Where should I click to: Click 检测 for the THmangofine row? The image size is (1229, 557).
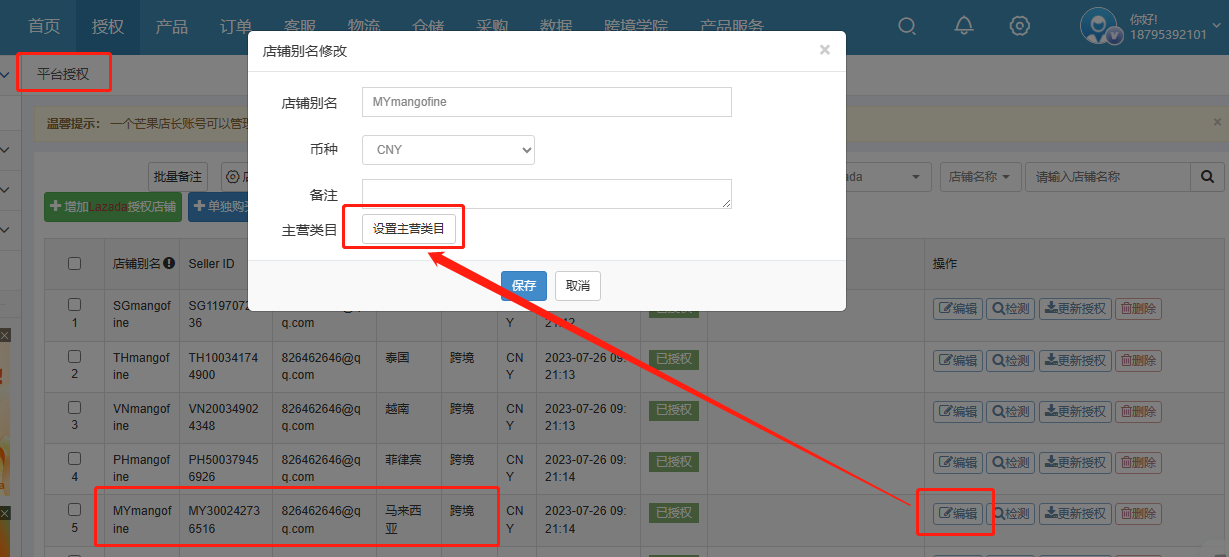tap(1009, 360)
